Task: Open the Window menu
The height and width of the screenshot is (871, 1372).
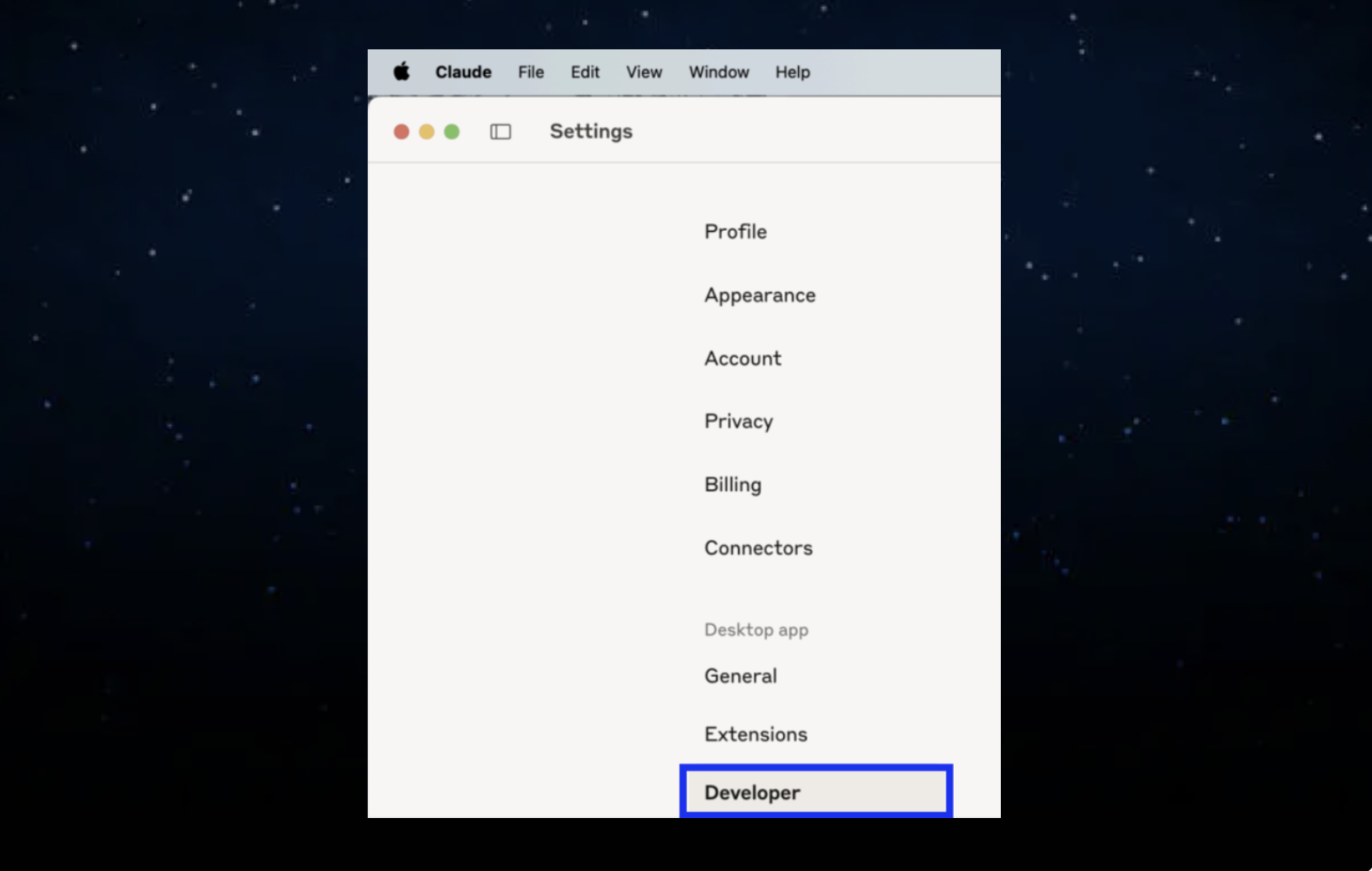Action: point(719,72)
